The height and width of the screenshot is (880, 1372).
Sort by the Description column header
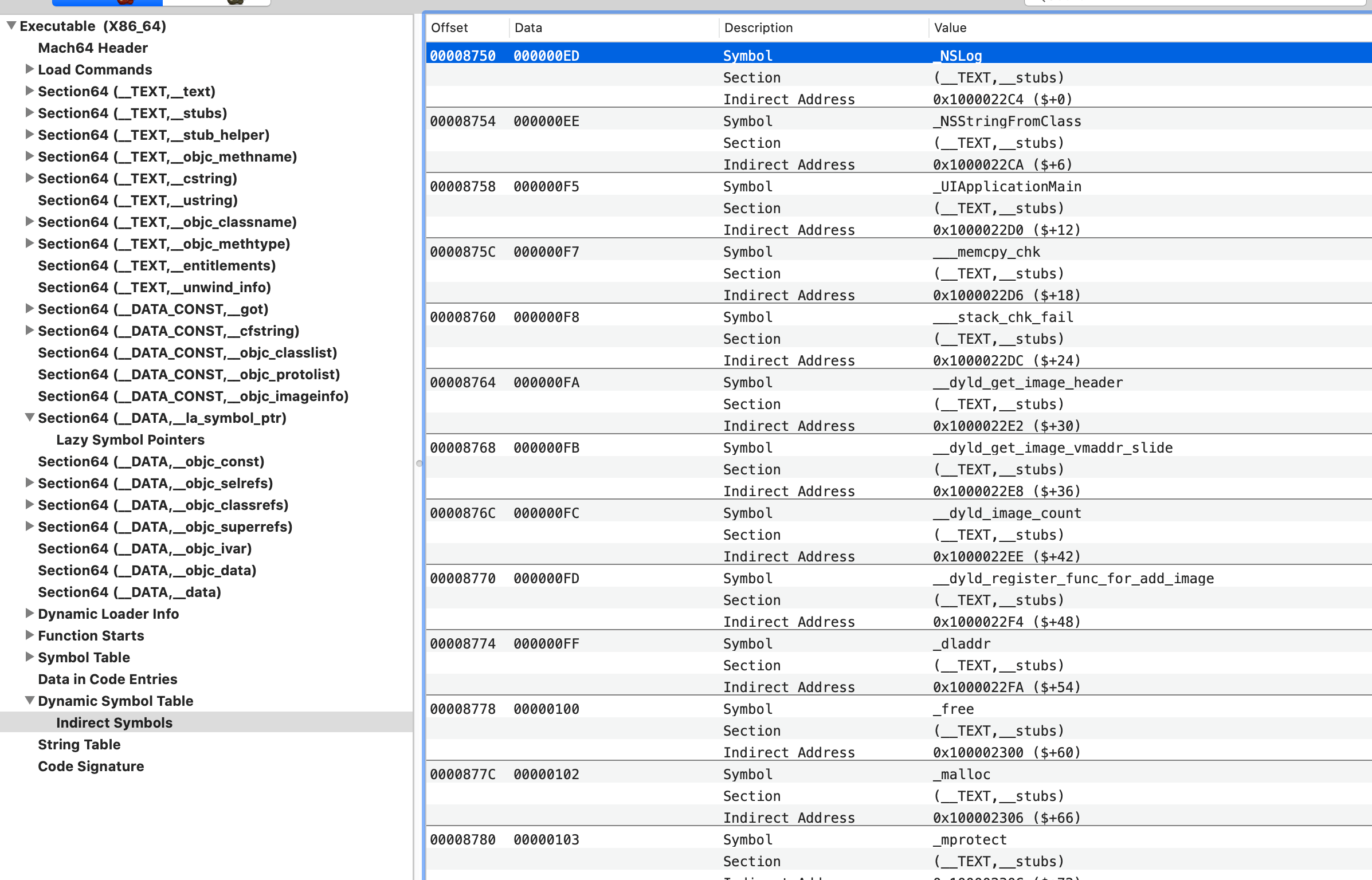[824, 27]
